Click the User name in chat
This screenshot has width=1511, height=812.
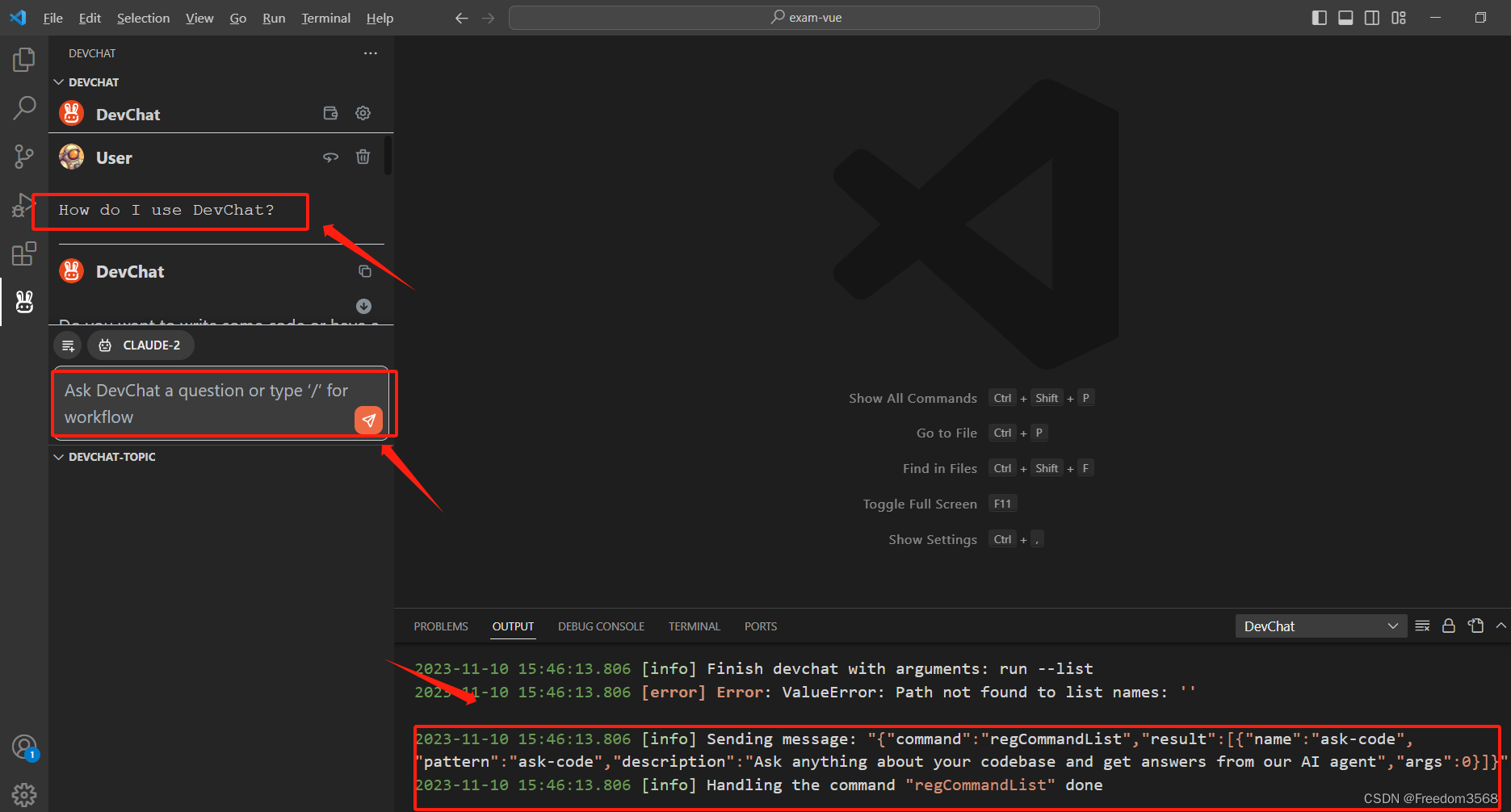click(114, 158)
